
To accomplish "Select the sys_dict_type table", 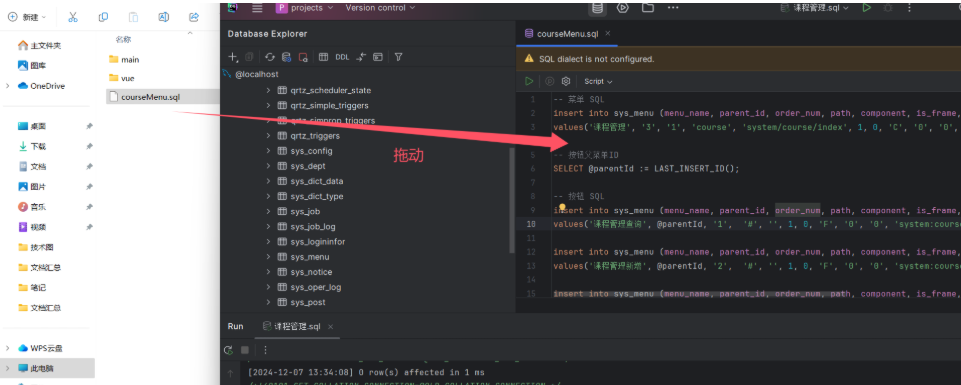I will click(317, 196).
